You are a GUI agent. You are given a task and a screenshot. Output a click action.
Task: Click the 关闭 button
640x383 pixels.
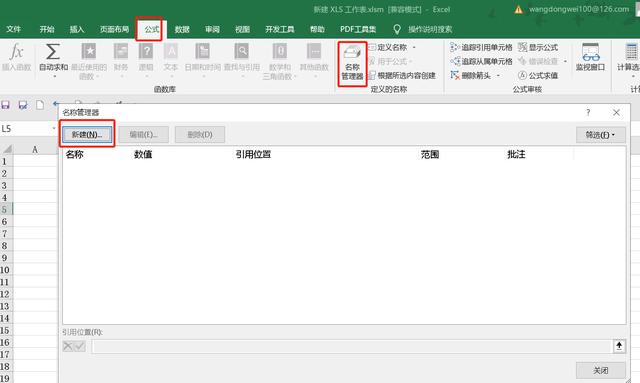click(x=600, y=370)
